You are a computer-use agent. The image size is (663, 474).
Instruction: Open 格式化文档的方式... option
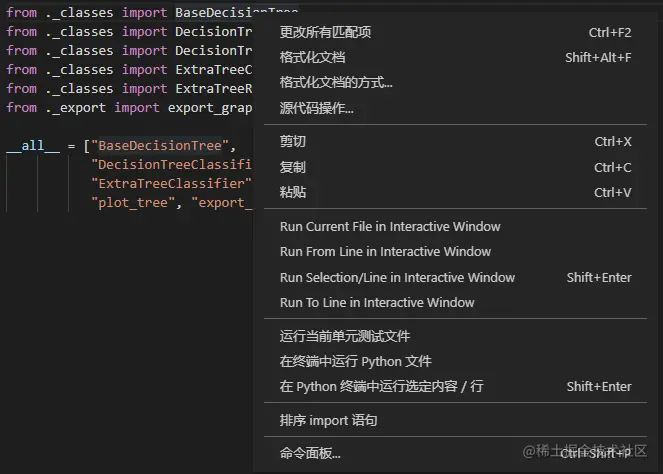point(455,82)
